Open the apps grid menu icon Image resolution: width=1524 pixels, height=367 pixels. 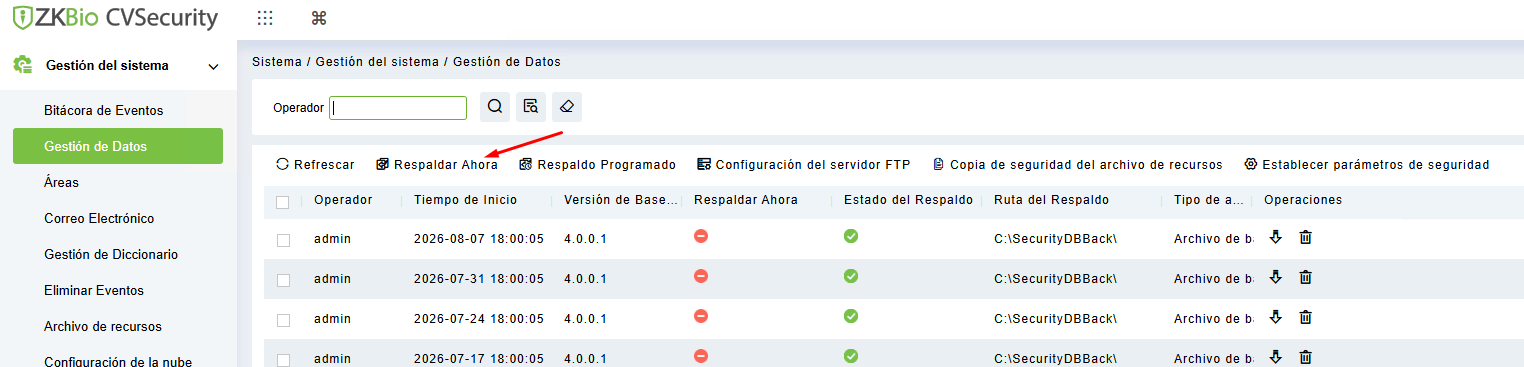[265, 18]
